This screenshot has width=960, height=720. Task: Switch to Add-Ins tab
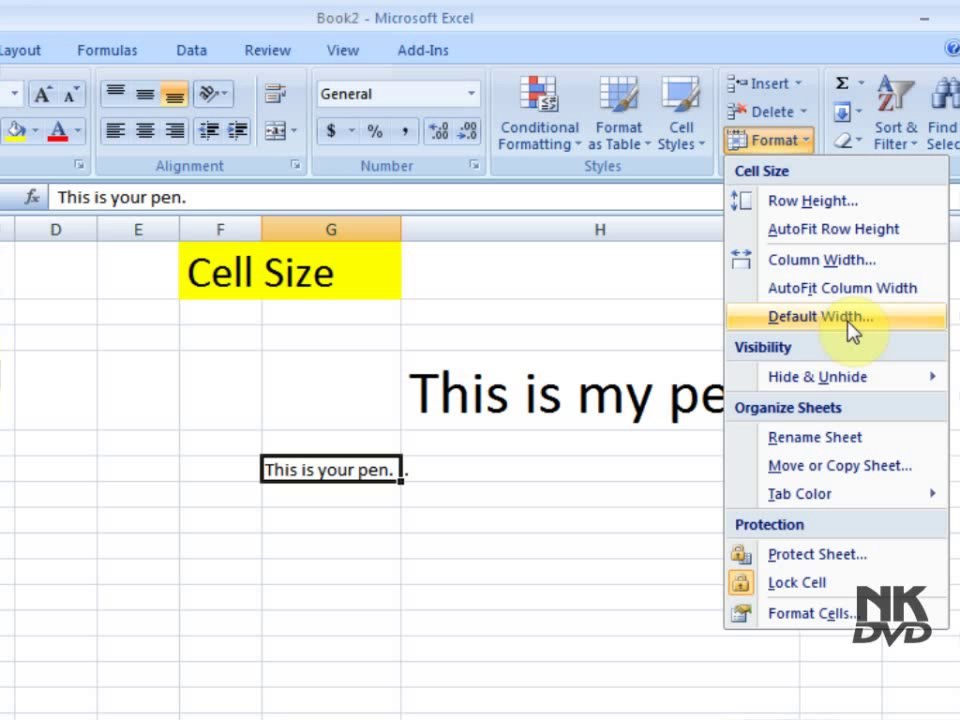(x=423, y=50)
